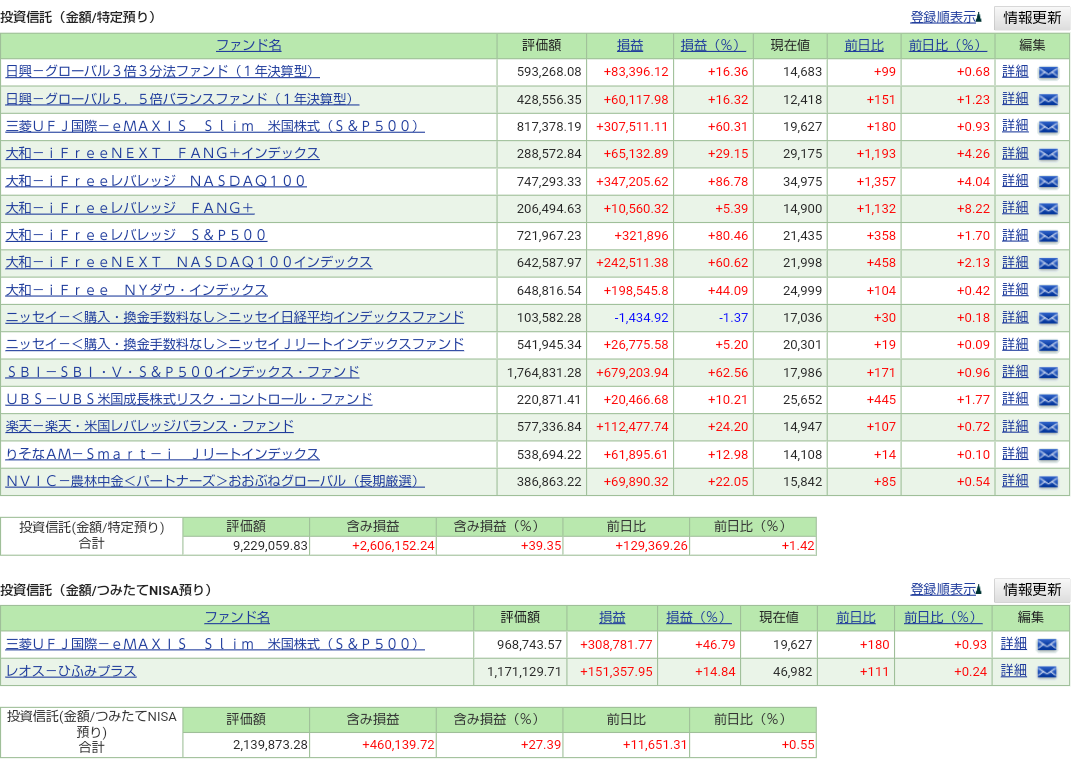Screen dimensions: 1080x764
Task: Click 登録順表示 link above 特定預り table
Action: (x=943, y=17)
